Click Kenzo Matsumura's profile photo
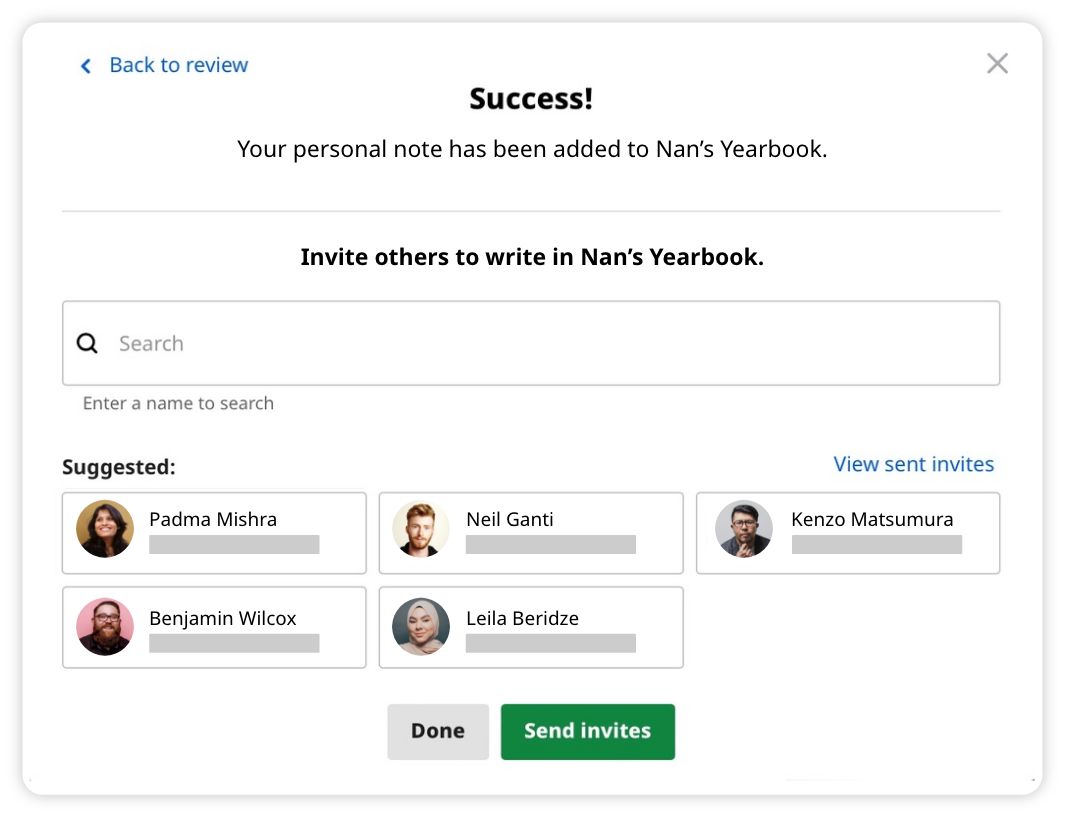 (744, 529)
